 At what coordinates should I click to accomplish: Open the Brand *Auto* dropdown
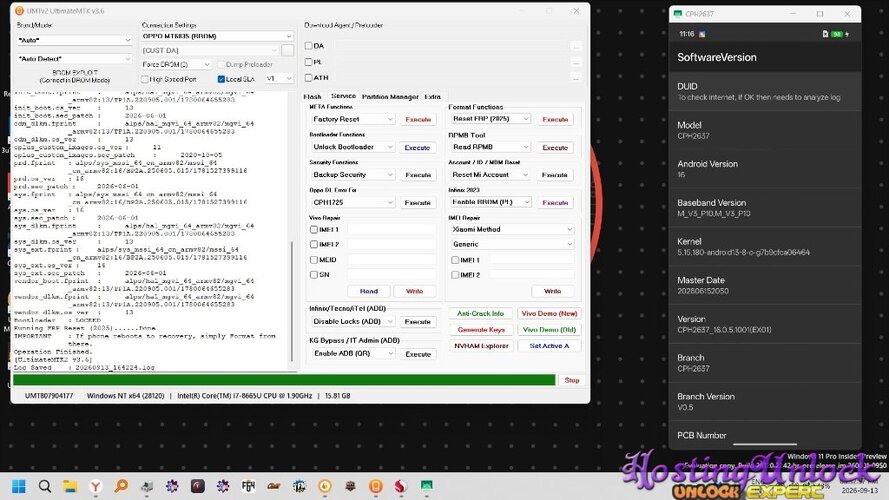click(74, 40)
